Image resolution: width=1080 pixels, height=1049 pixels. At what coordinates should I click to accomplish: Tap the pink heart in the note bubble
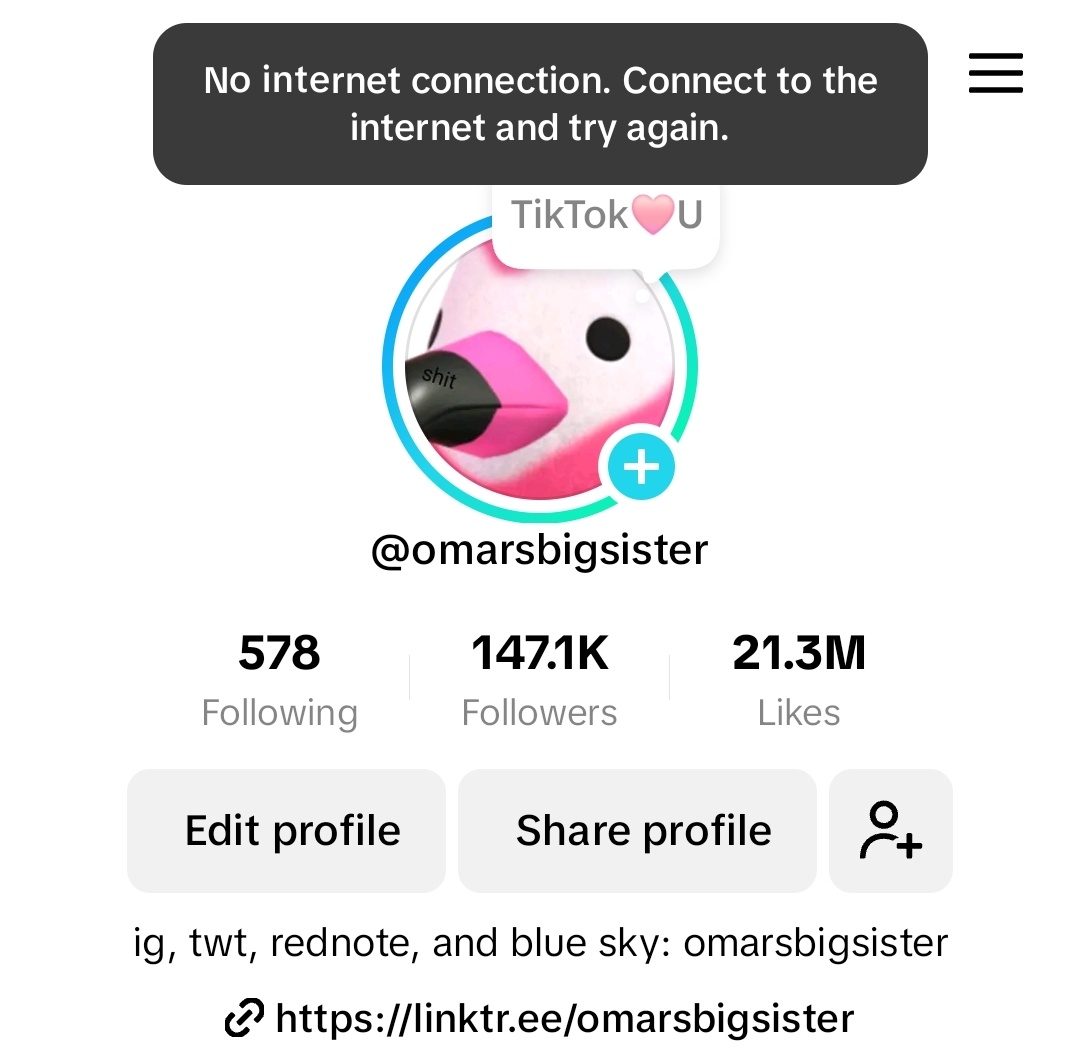click(653, 215)
